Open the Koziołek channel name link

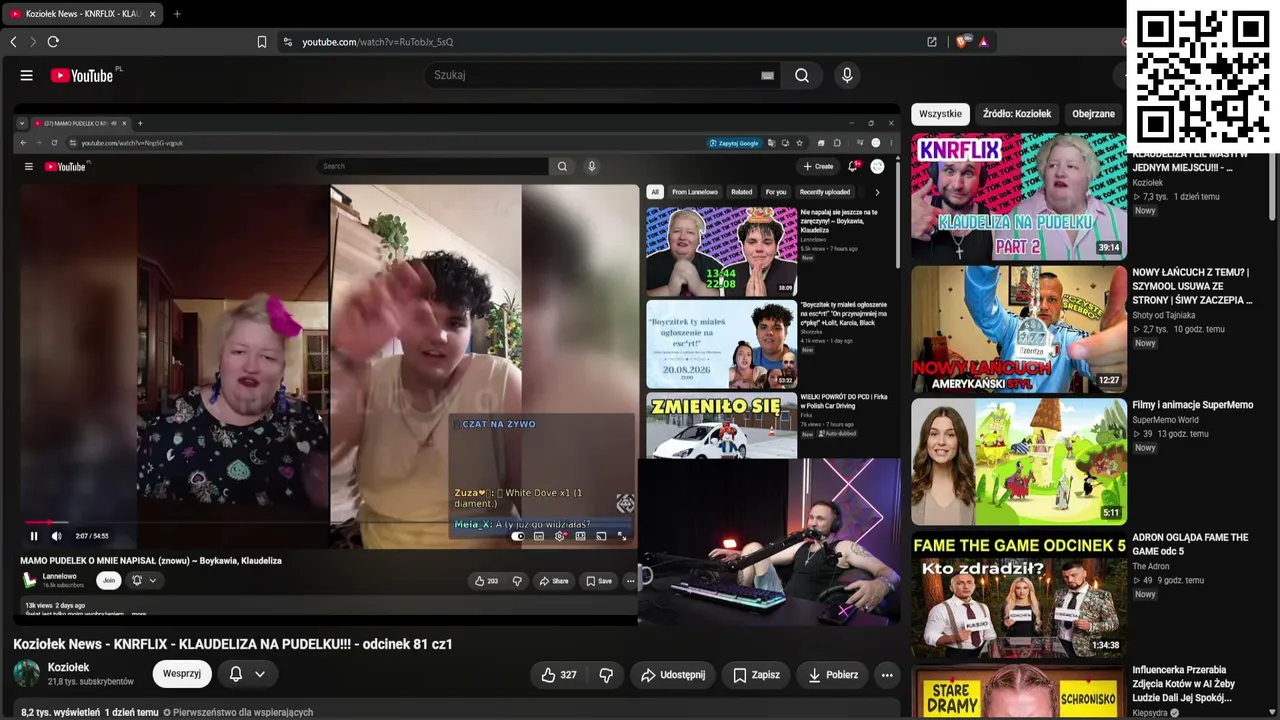[x=69, y=667]
